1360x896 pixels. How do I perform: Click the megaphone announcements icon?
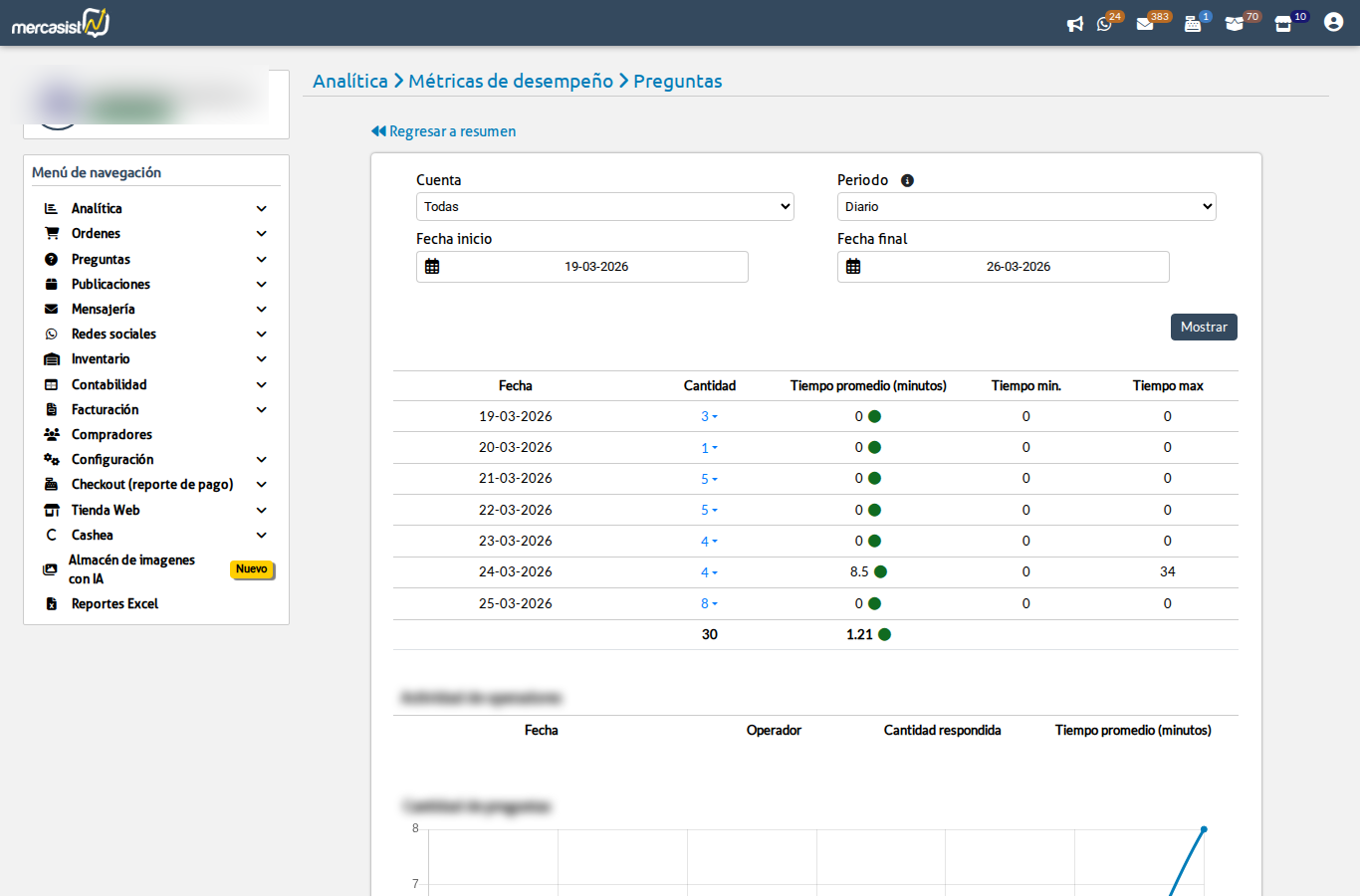pyautogui.click(x=1074, y=24)
